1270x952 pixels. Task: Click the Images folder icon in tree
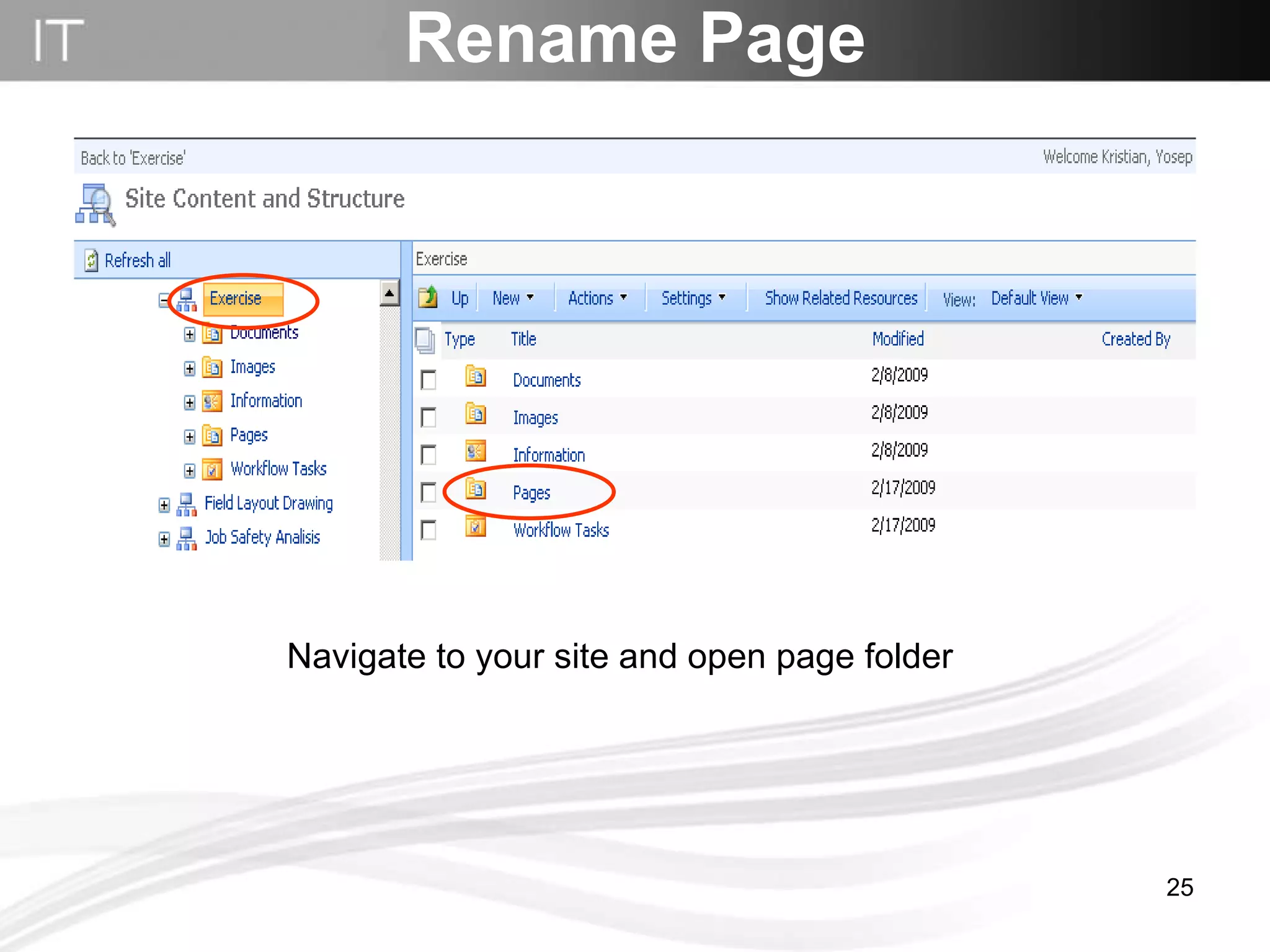(x=212, y=368)
